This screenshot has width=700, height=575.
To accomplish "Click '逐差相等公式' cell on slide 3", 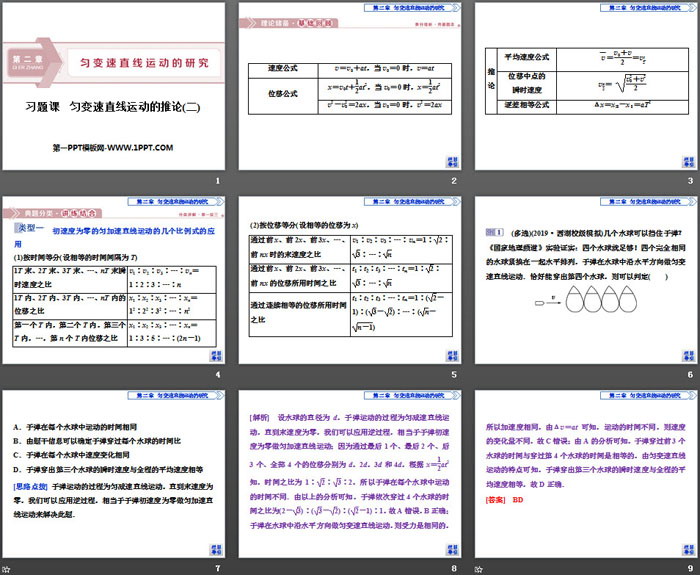I will click(x=527, y=105).
